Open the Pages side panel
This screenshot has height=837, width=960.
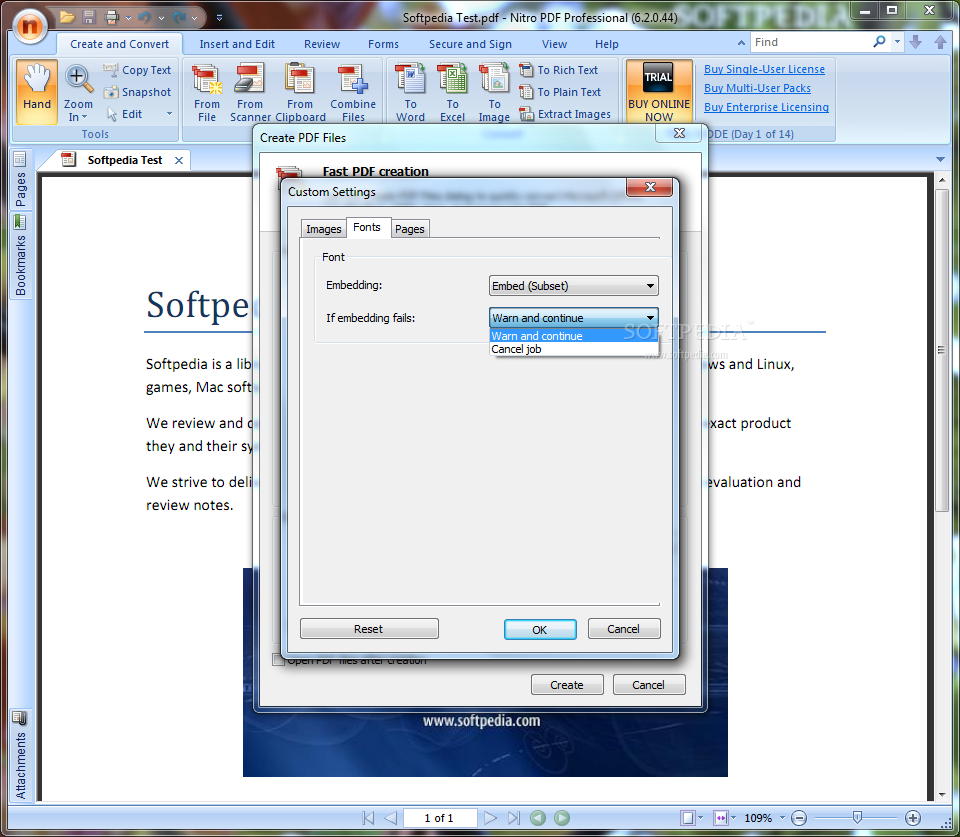pyautogui.click(x=20, y=179)
